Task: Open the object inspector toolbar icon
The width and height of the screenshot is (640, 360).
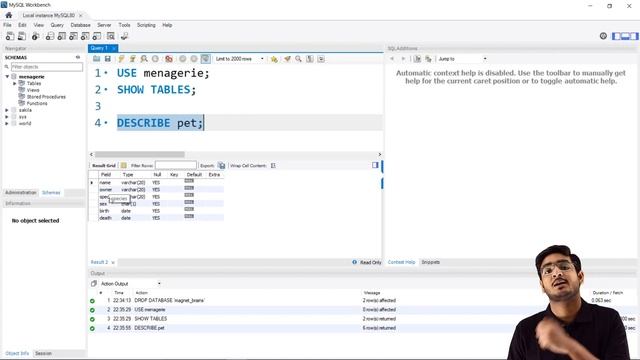Action: pyautogui.click(x=36, y=36)
